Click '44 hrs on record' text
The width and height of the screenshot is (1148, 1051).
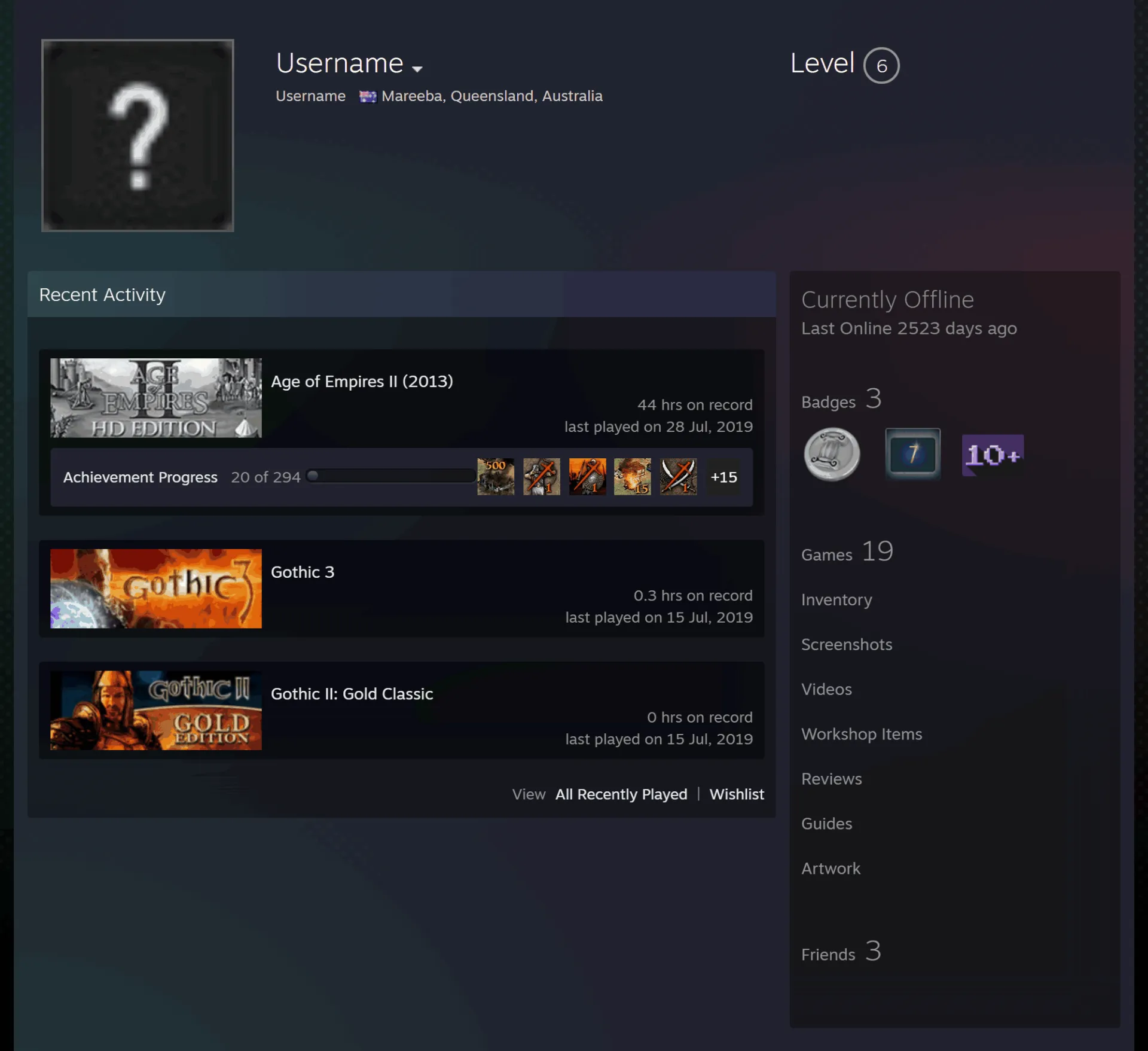point(695,405)
